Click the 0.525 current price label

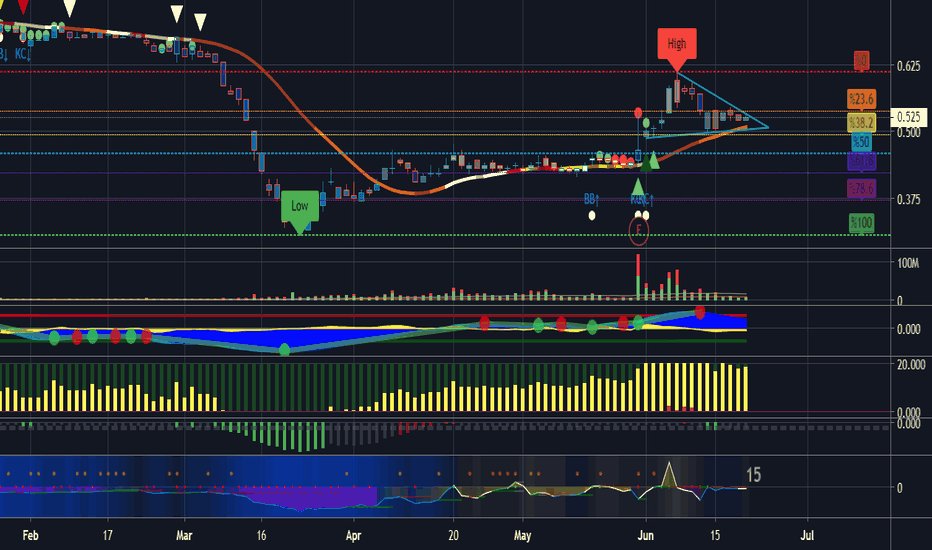tap(909, 117)
